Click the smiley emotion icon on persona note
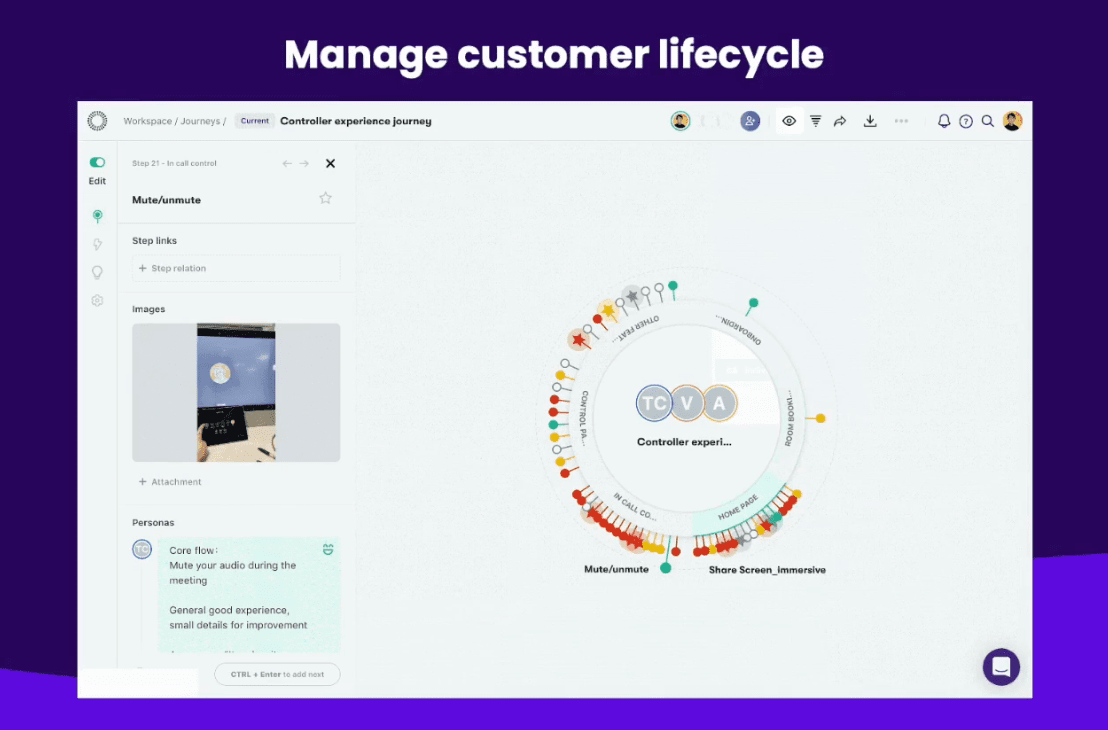This screenshot has height=730, width=1108. (x=328, y=549)
